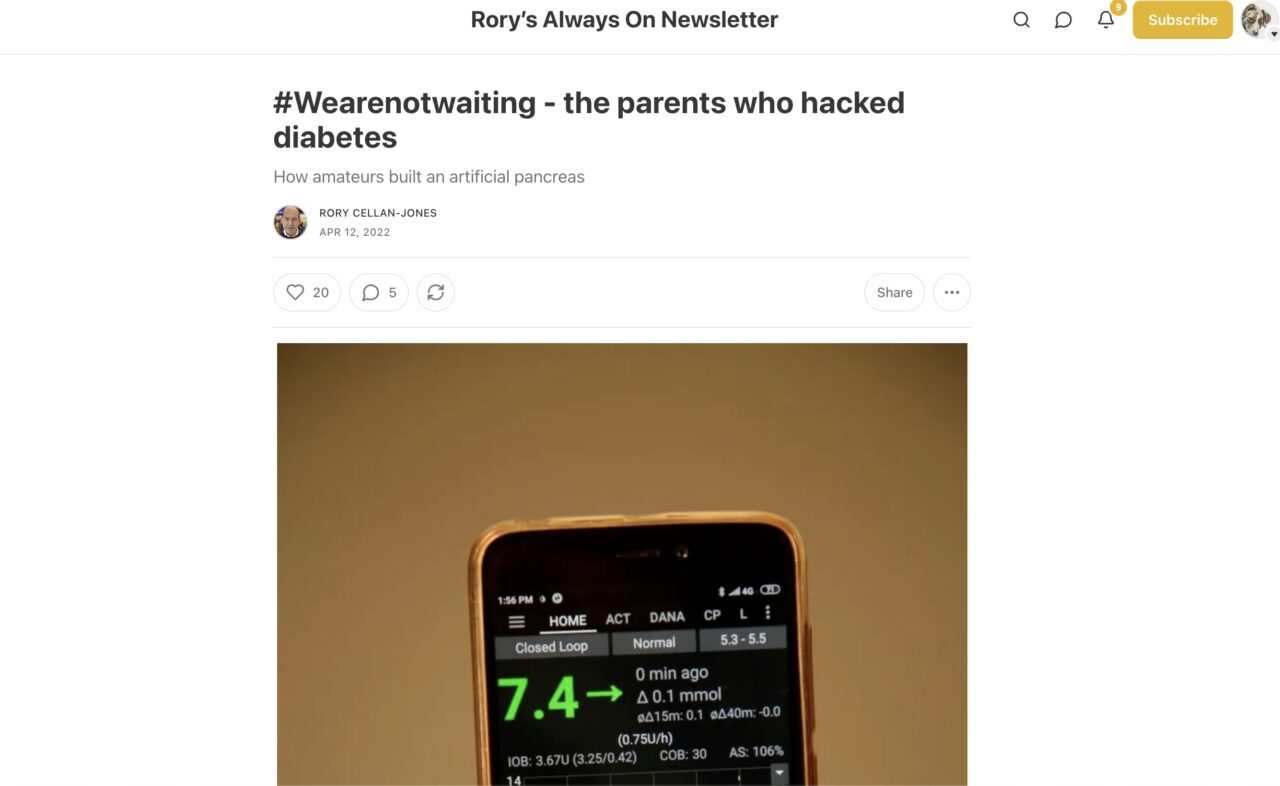This screenshot has height=786, width=1280.
Task: Open the three-dots more options menu
Action: click(952, 292)
